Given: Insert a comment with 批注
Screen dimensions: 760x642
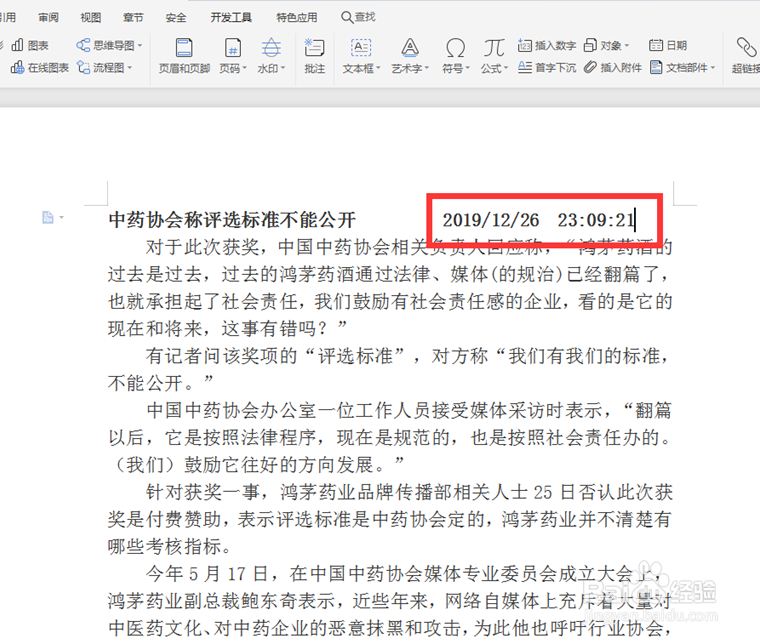Looking at the screenshot, I should pos(314,56).
